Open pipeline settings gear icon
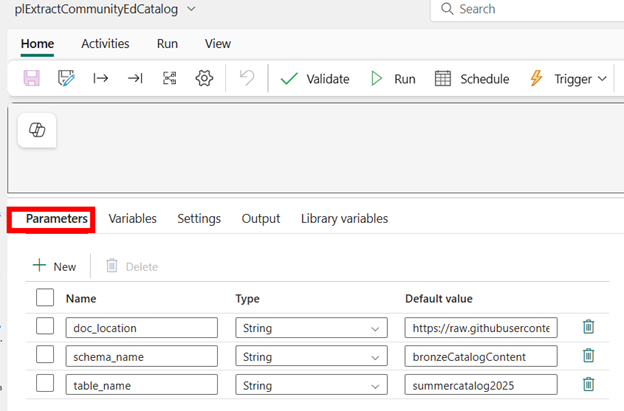 pos(204,79)
